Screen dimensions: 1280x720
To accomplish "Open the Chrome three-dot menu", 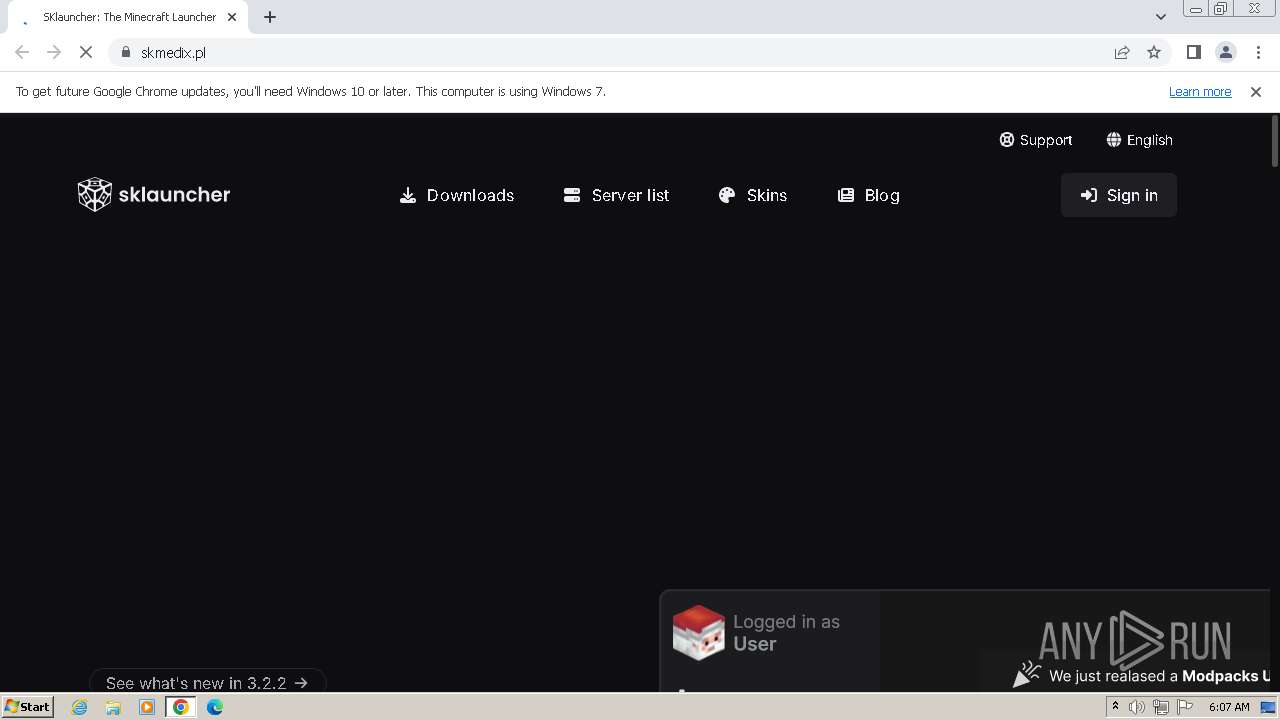I will click(x=1258, y=52).
